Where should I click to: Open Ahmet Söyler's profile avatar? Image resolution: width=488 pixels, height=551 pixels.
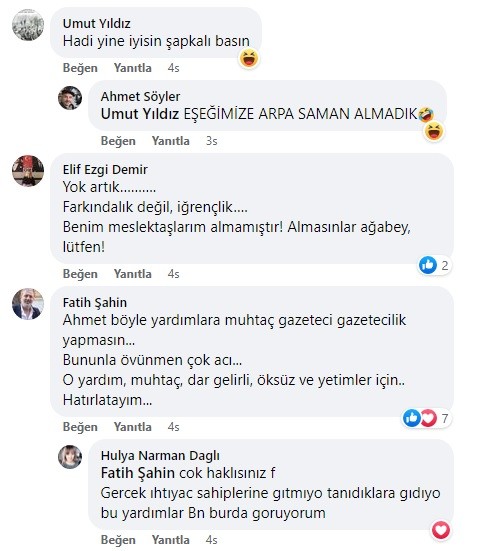70,98
